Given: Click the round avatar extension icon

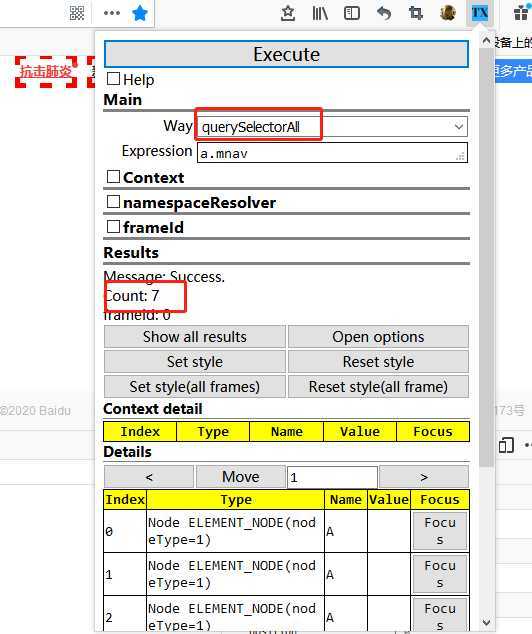Looking at the screenshot, I should (x=448, y=13).
